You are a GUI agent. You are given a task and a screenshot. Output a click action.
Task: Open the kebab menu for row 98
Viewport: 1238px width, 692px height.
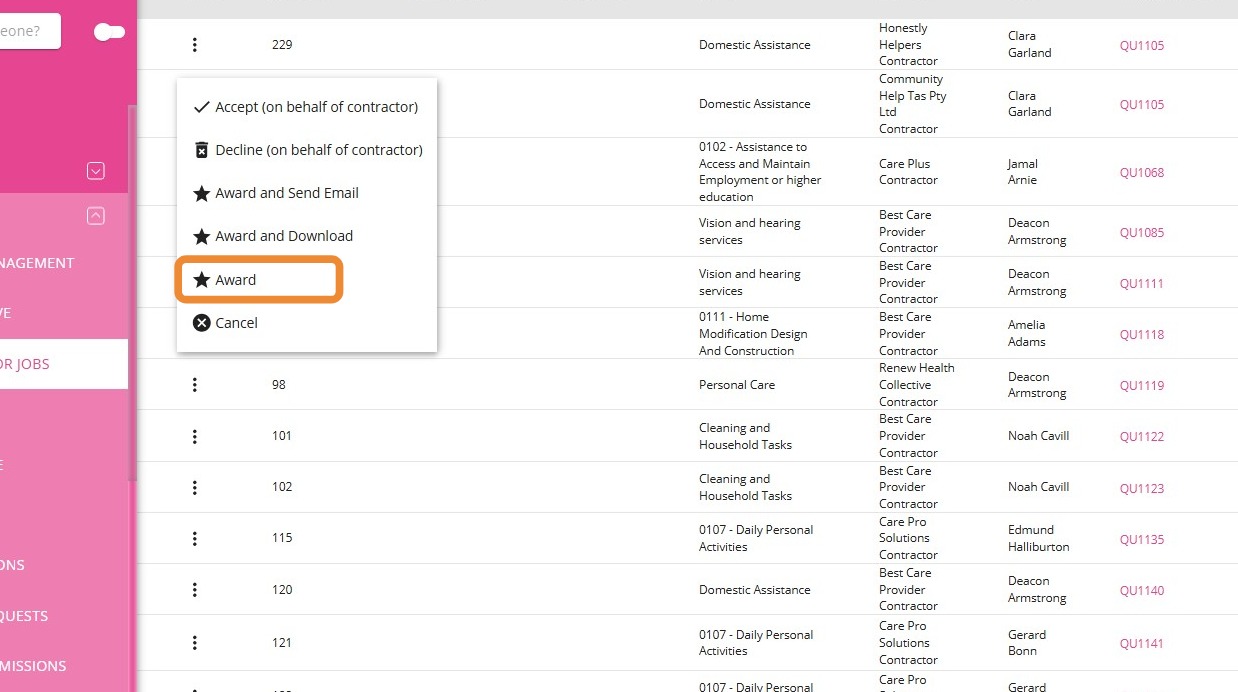point(195,385)
